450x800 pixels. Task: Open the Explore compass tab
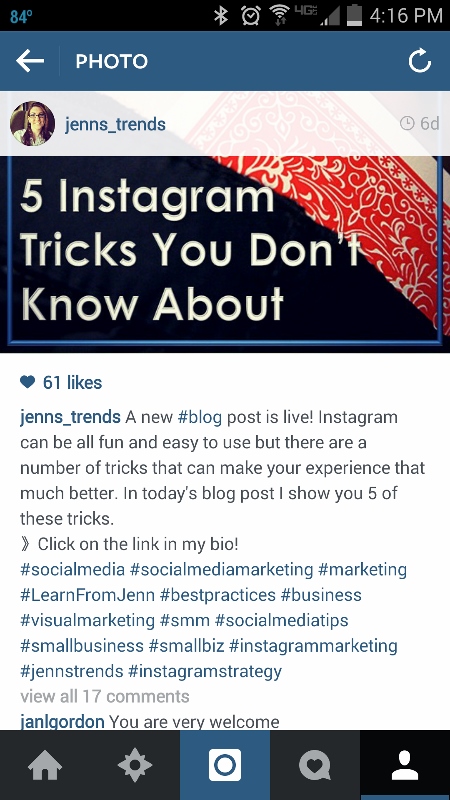[x=135, y=765]
